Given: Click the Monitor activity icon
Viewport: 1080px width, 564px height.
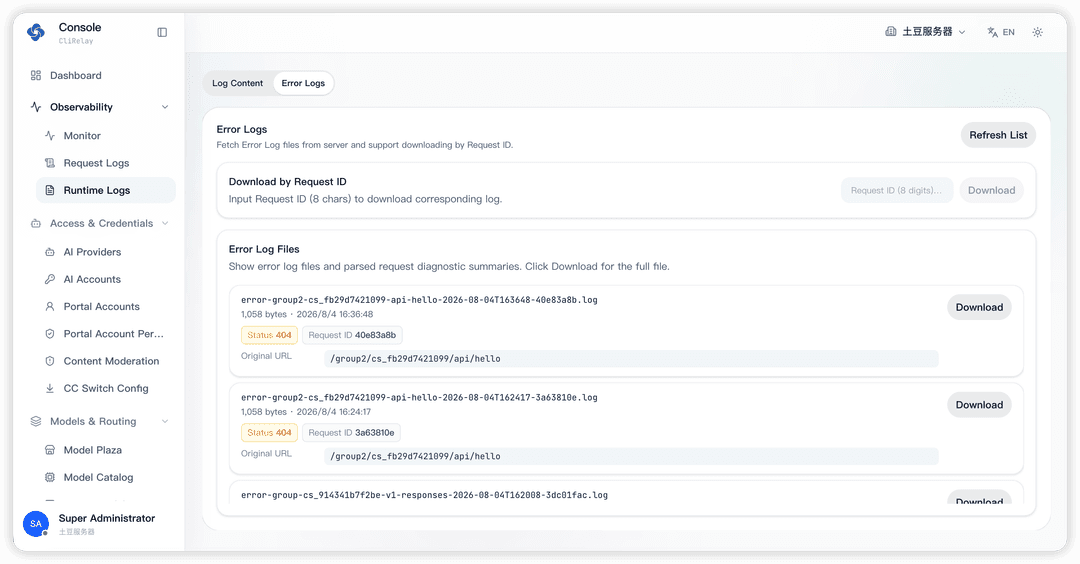Looking at the screenshot, I should [x=50, y=136].
